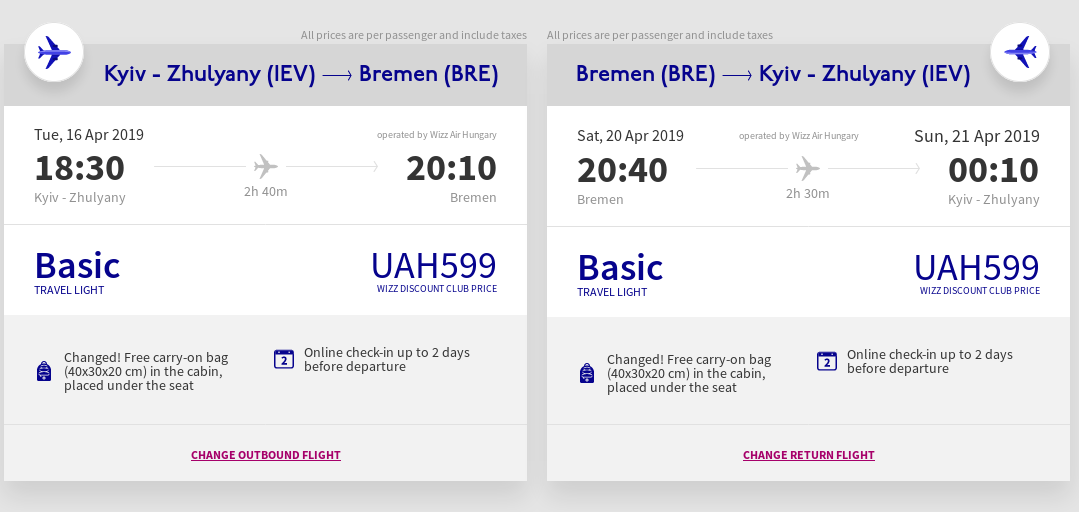Click the Kyiv - Zhulyany (IEV) to Bremen heading
Image resolution: width=1079 pixels, height=512 pixels.
(x=301, y=74)
